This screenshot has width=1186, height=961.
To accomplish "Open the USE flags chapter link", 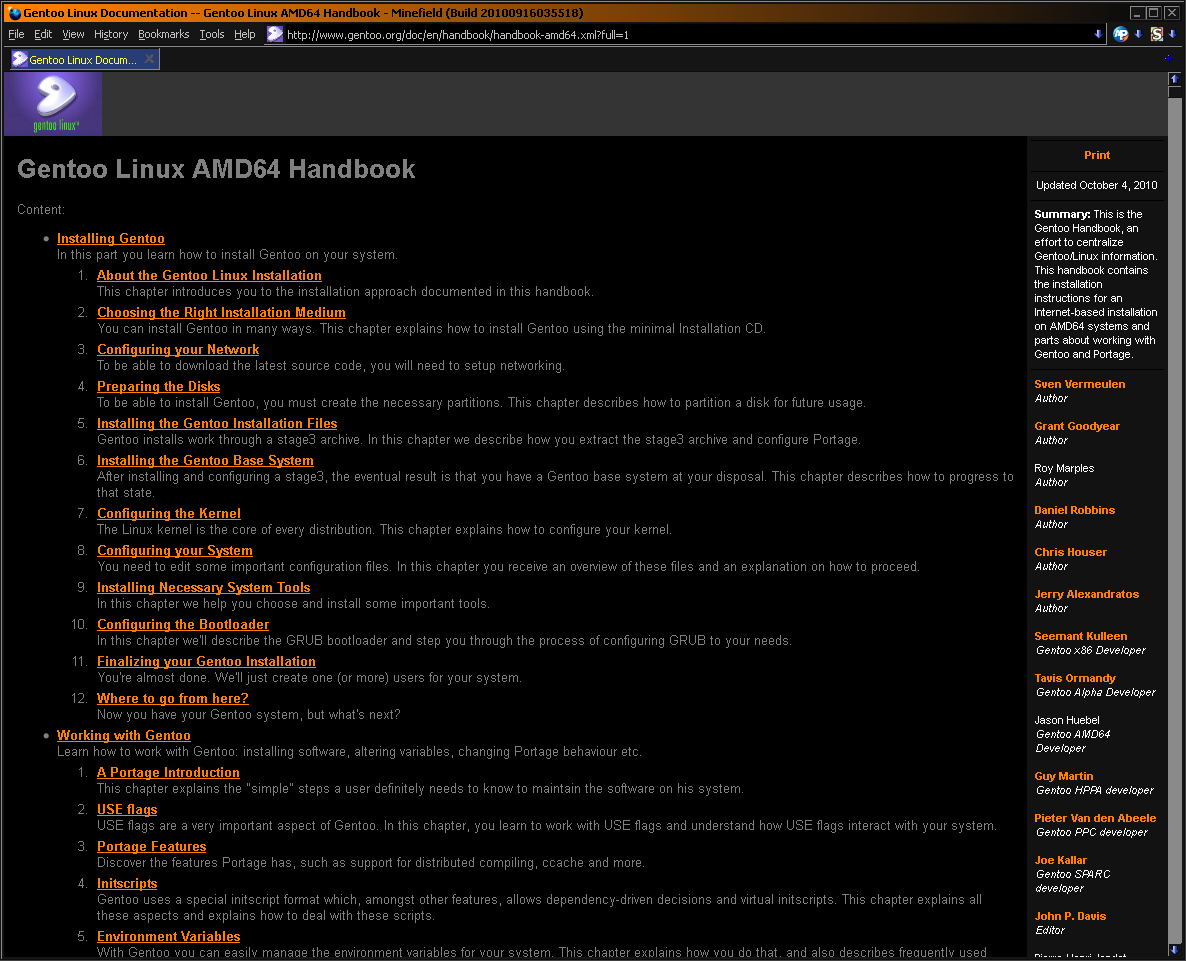I will (126, 809).
